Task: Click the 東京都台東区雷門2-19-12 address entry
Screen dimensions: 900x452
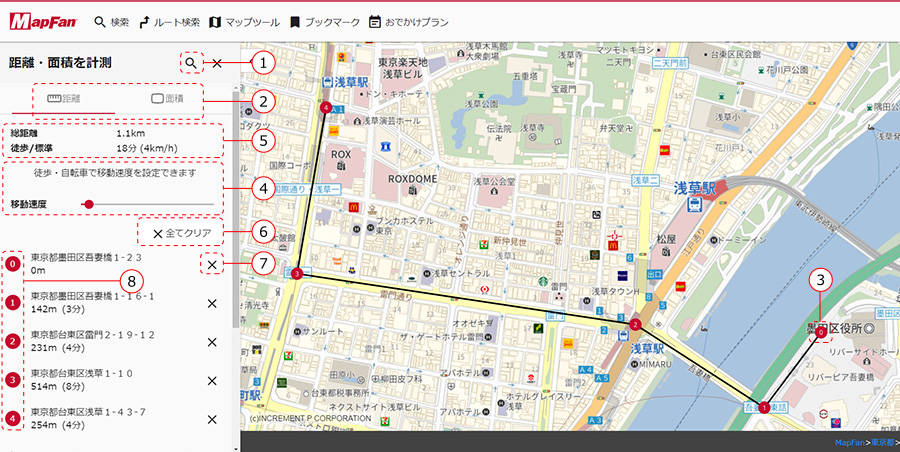Action: point(93,334)
